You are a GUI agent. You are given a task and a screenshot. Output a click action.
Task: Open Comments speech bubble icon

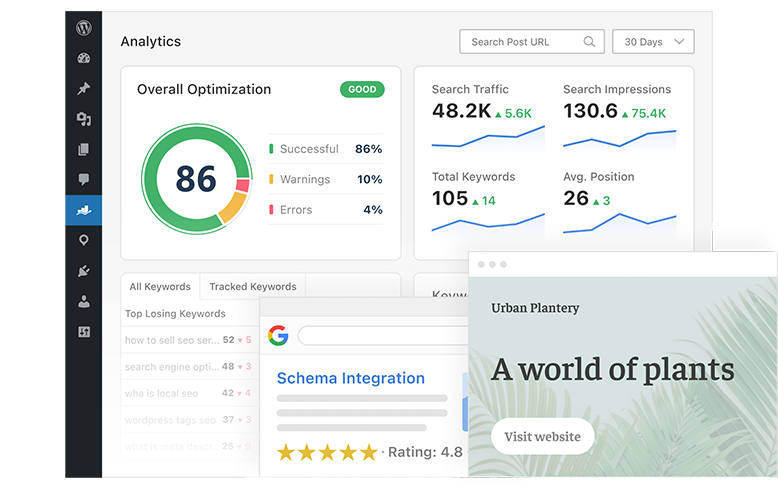point(83,180)
